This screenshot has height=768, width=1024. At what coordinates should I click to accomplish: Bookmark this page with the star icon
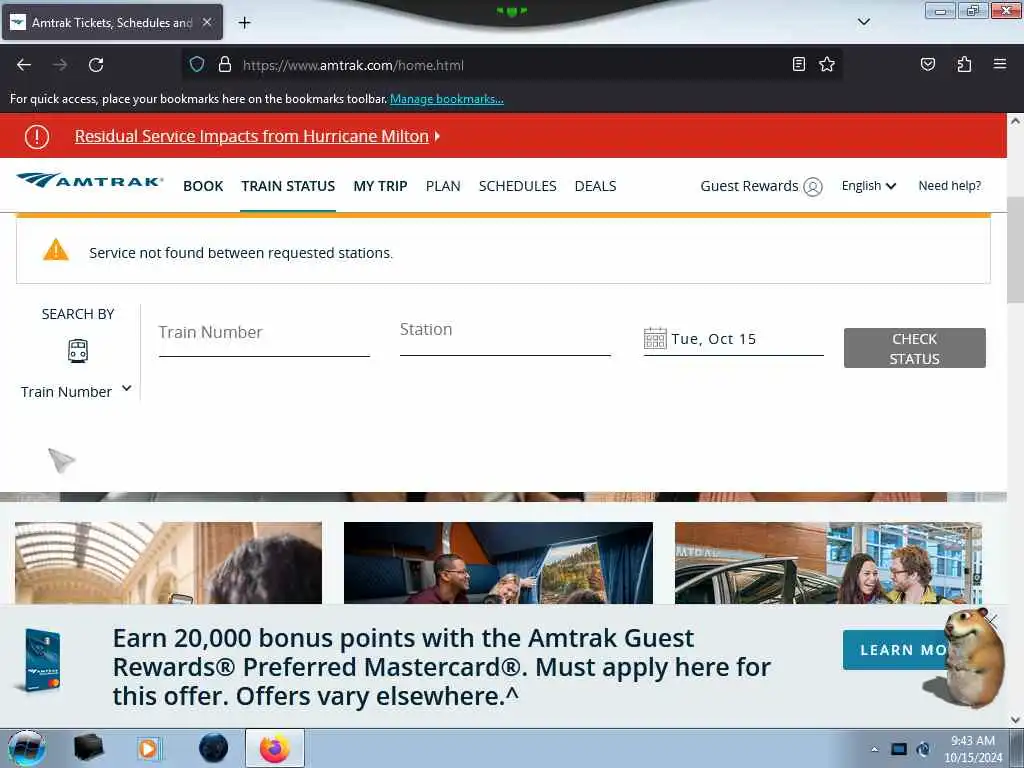827,64
